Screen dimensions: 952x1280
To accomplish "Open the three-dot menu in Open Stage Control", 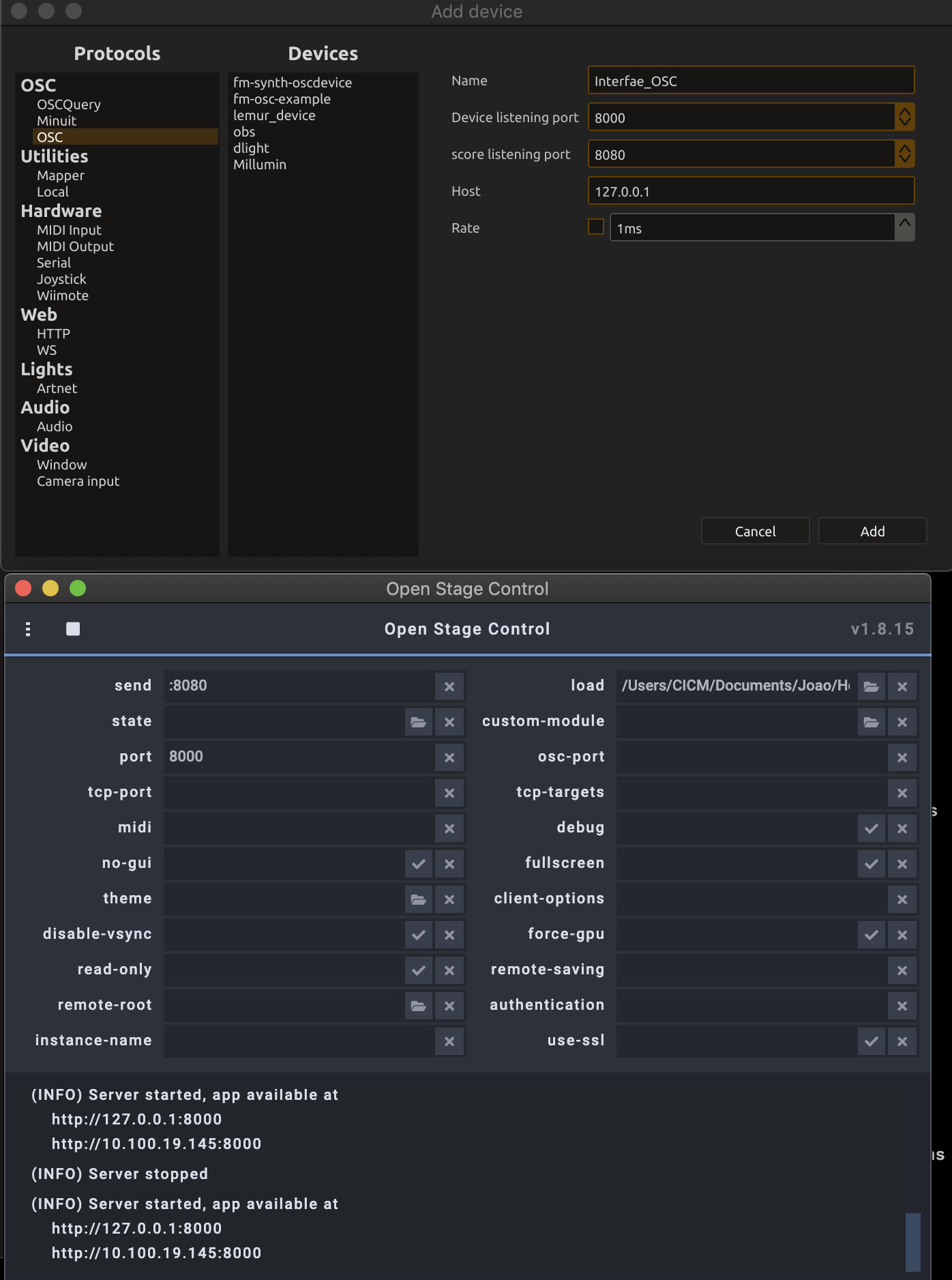I will click(x=28, y=628).
